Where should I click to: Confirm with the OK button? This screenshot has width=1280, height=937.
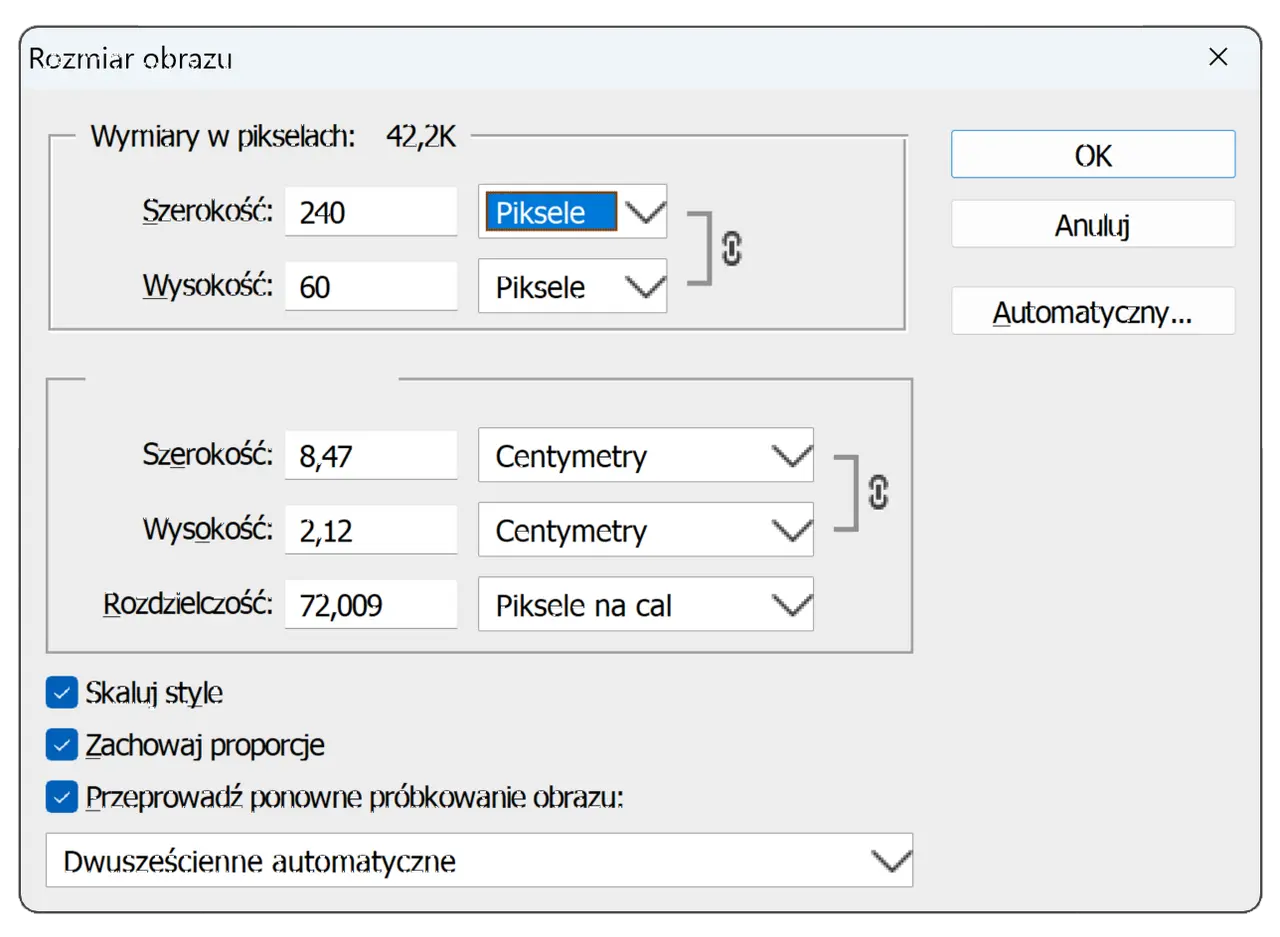pyautogui.click(x=1093, y=155)
